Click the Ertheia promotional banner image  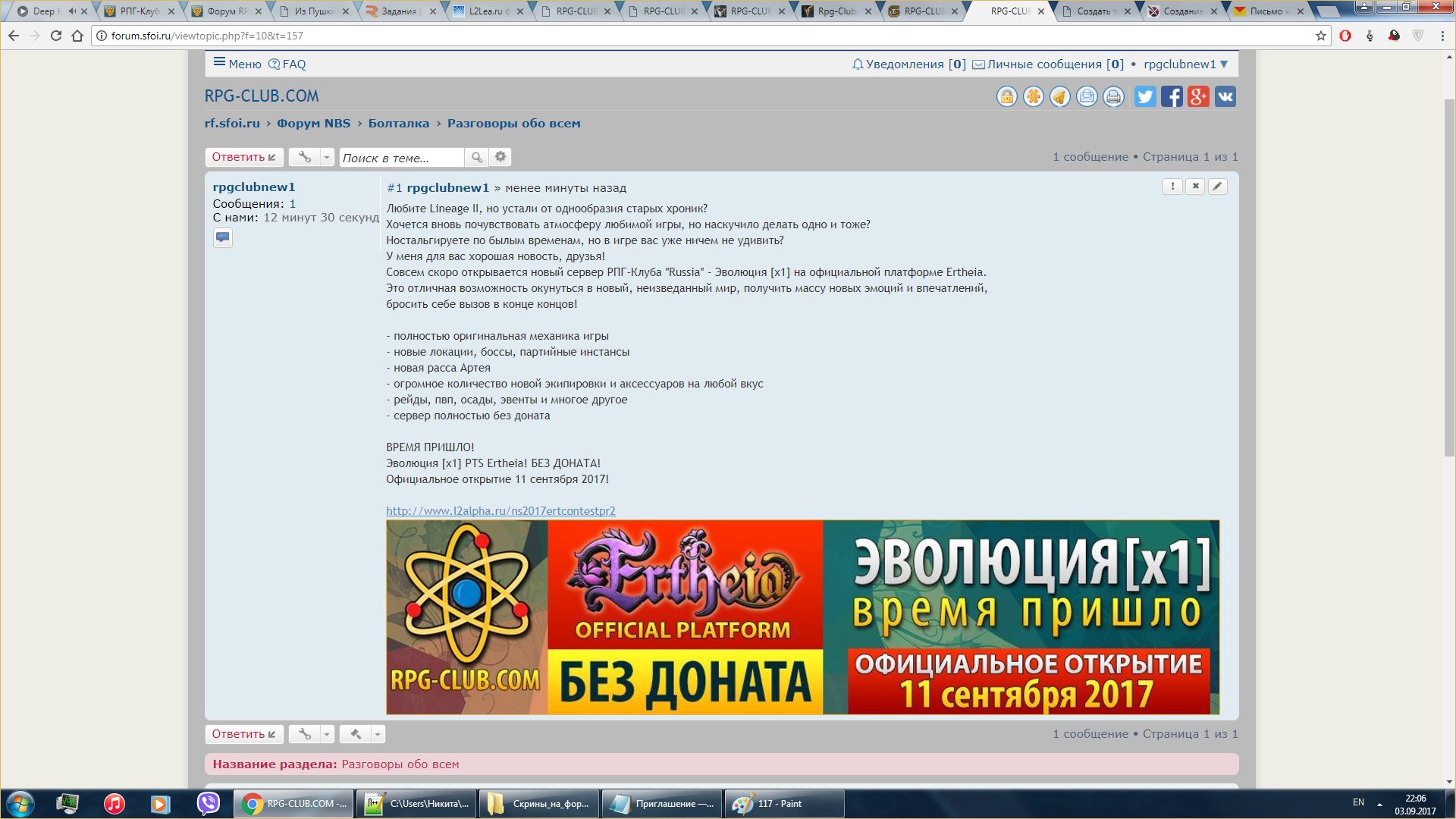pyautogui.click(x=802, y=617)
